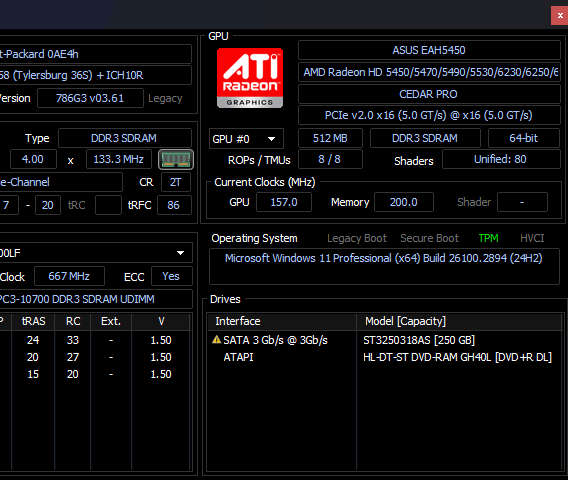Click the Channel mode field

click(x=61, y=182)
